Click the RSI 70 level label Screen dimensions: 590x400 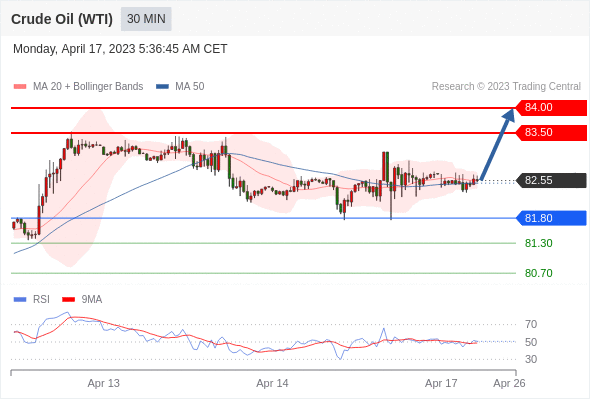pos(531,324)
